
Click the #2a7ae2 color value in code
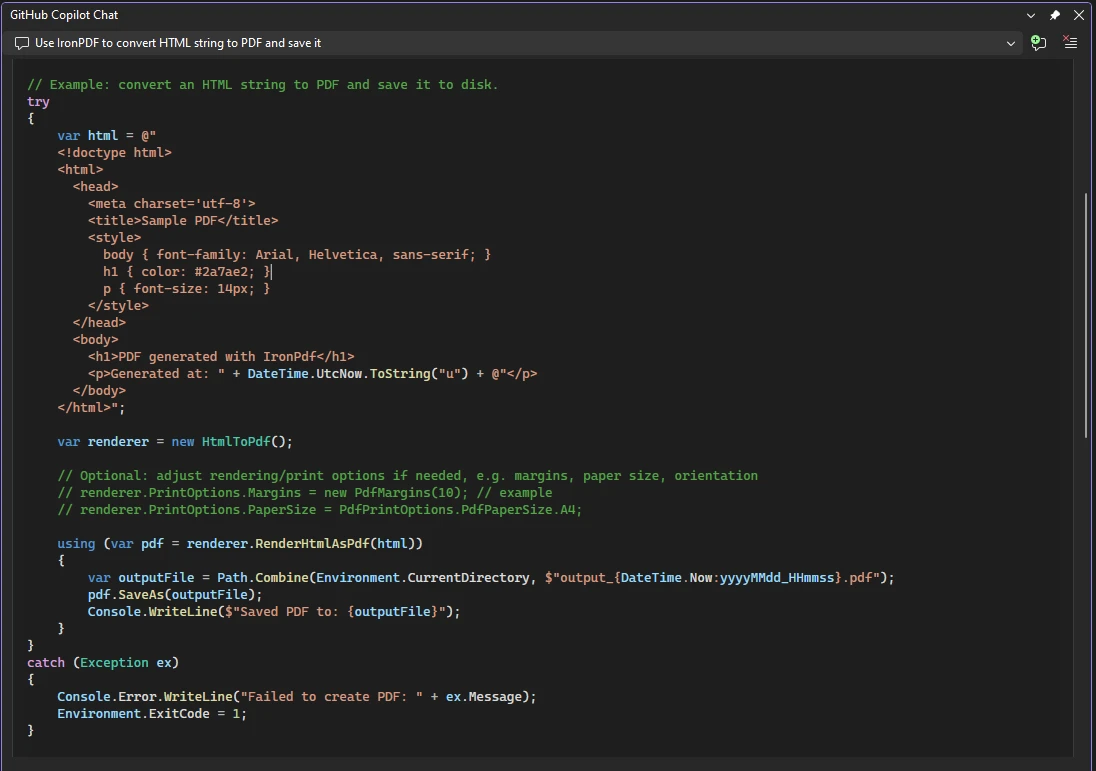tap(217, 271)
